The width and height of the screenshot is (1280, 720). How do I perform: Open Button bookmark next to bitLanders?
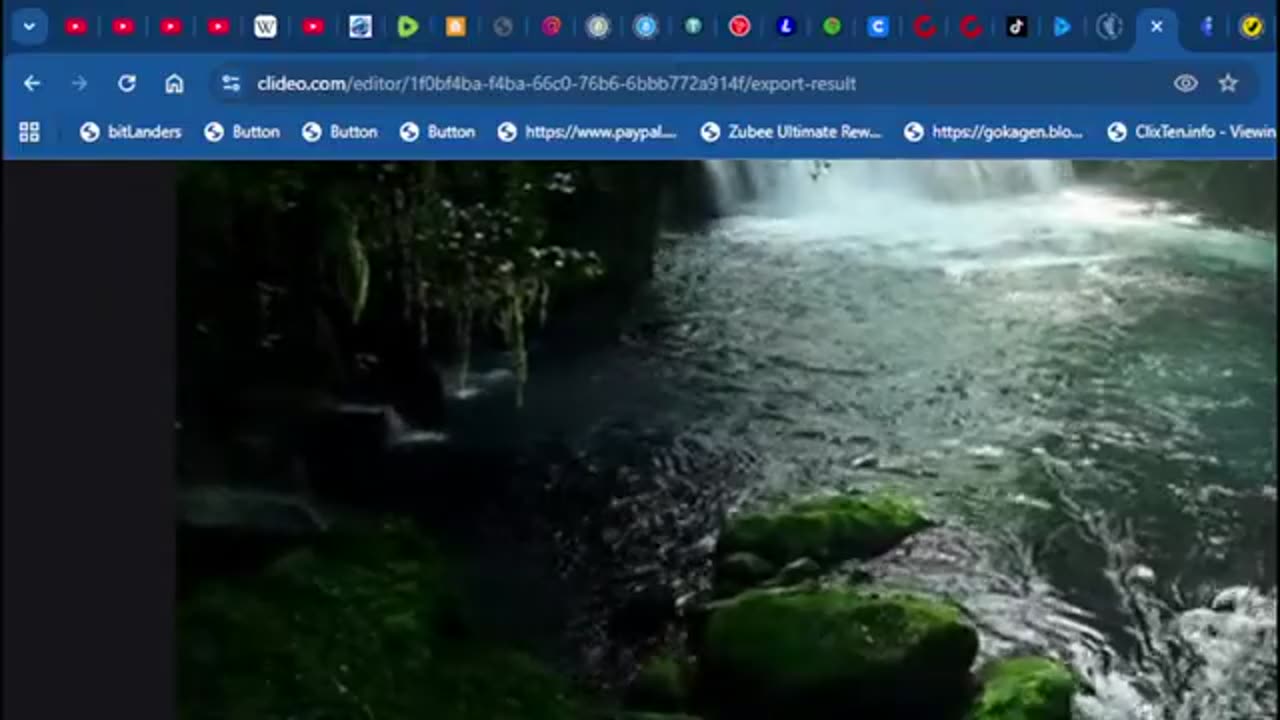(242, 132)
